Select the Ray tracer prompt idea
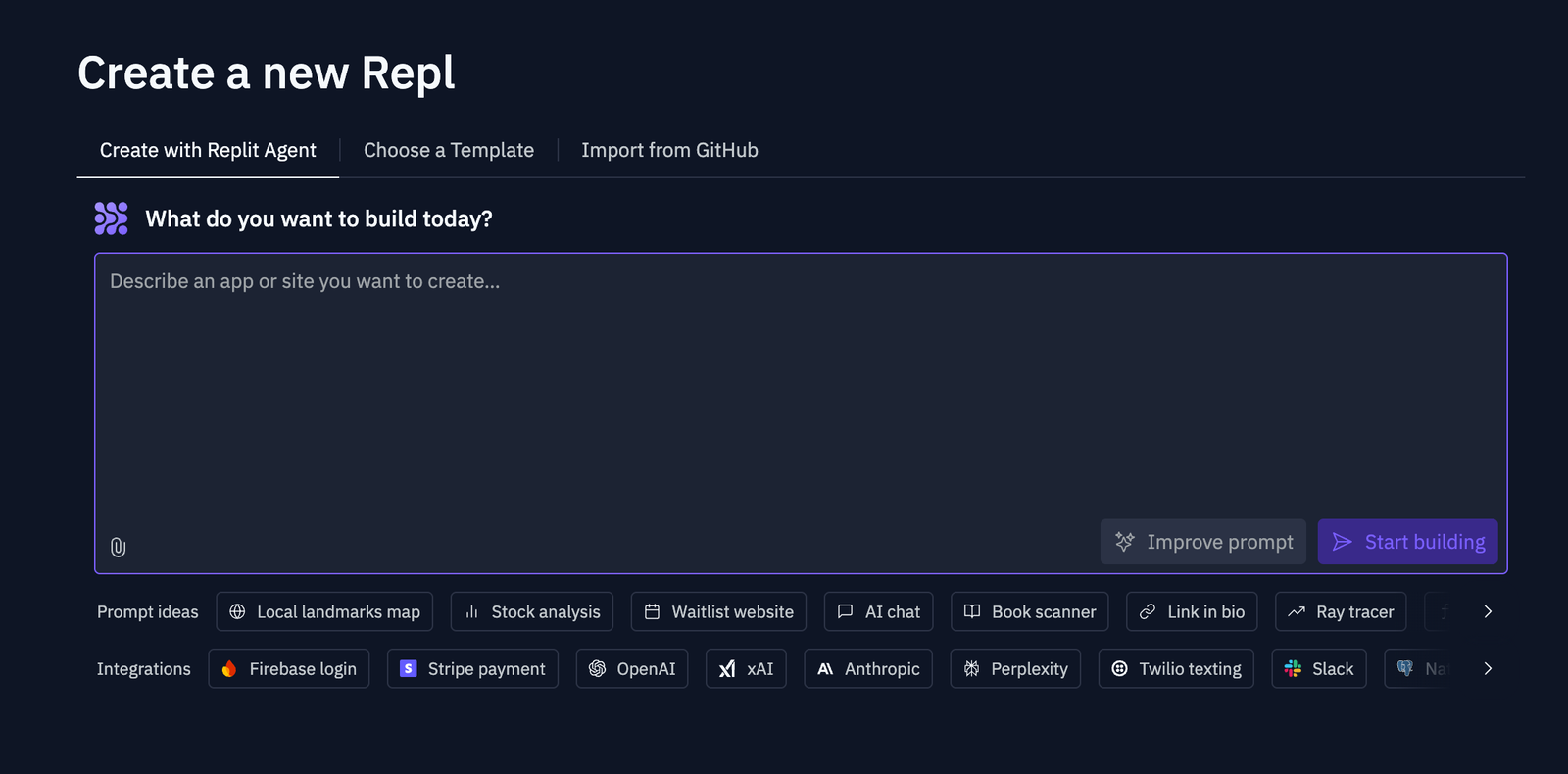1568x774 pixels. pos(1341,612)
